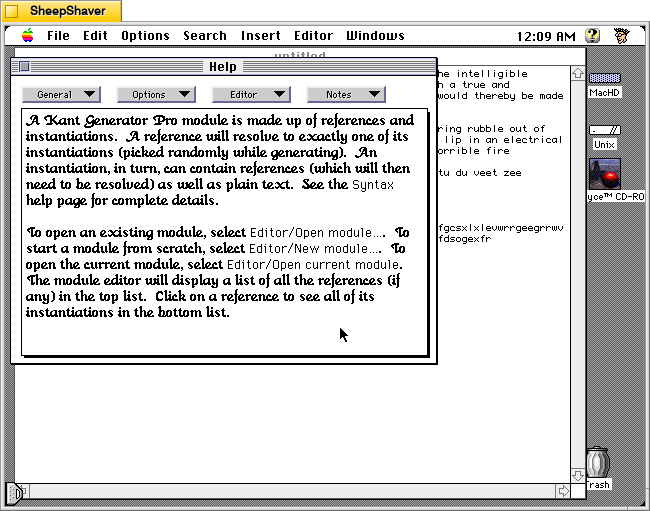
Task: Click scroll up arrow in untitled window
Action: pos(577,73)
